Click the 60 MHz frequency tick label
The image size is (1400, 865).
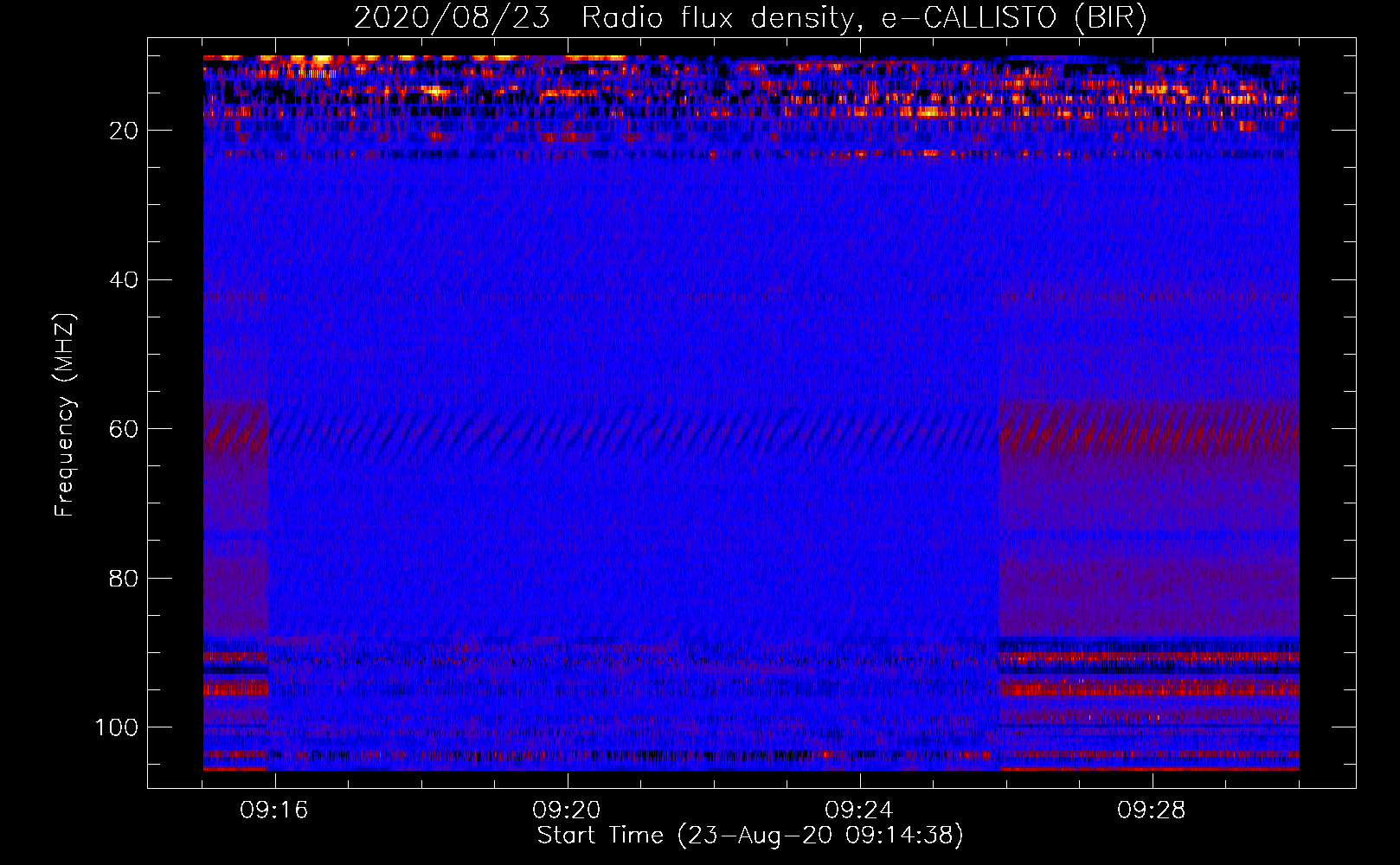pos(124,429)
